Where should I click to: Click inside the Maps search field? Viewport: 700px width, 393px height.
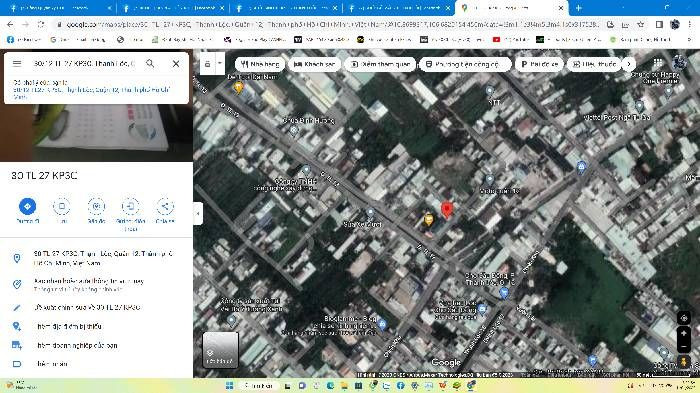click(84, 63)
